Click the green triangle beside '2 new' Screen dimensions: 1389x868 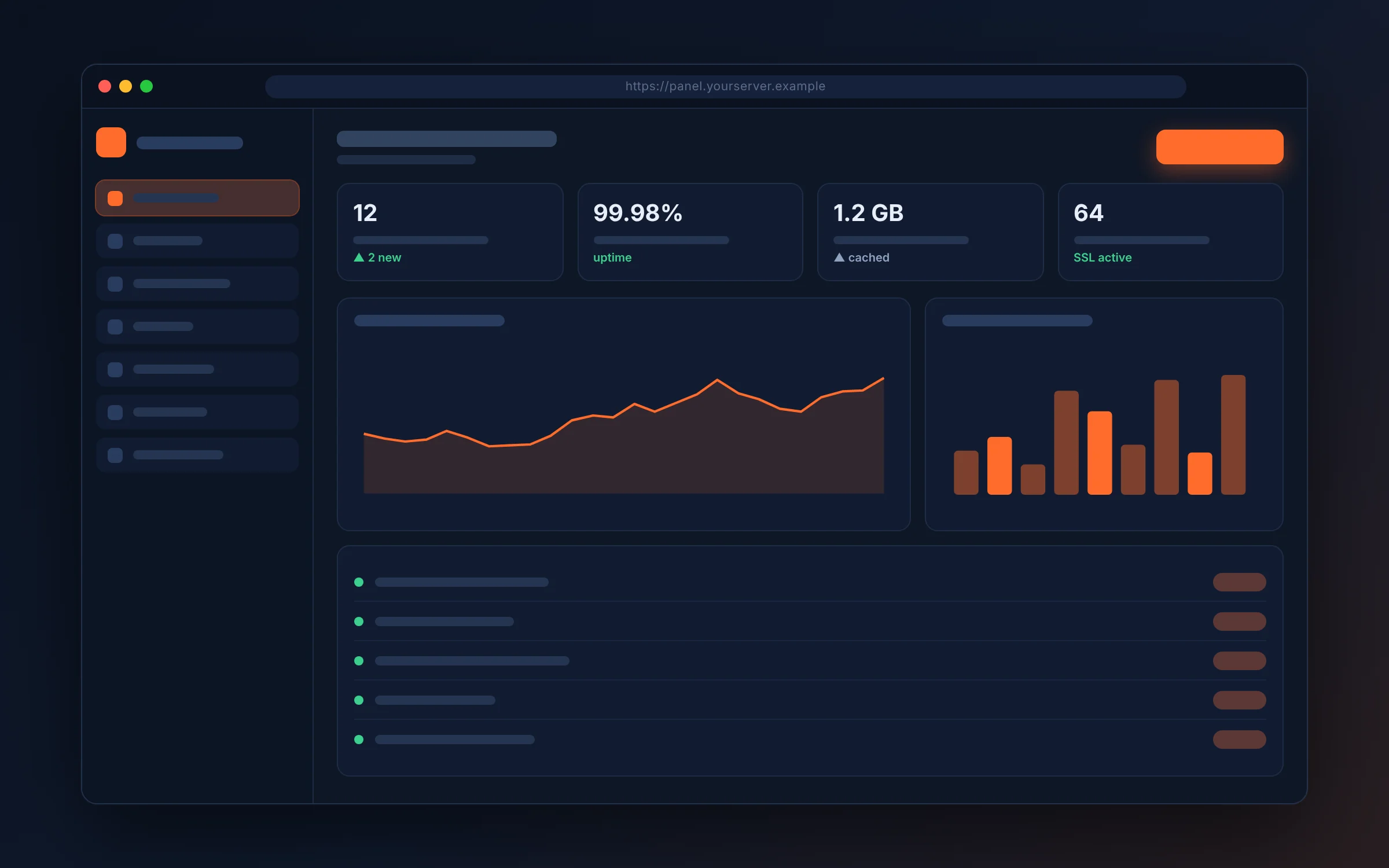tap(359, 258)
